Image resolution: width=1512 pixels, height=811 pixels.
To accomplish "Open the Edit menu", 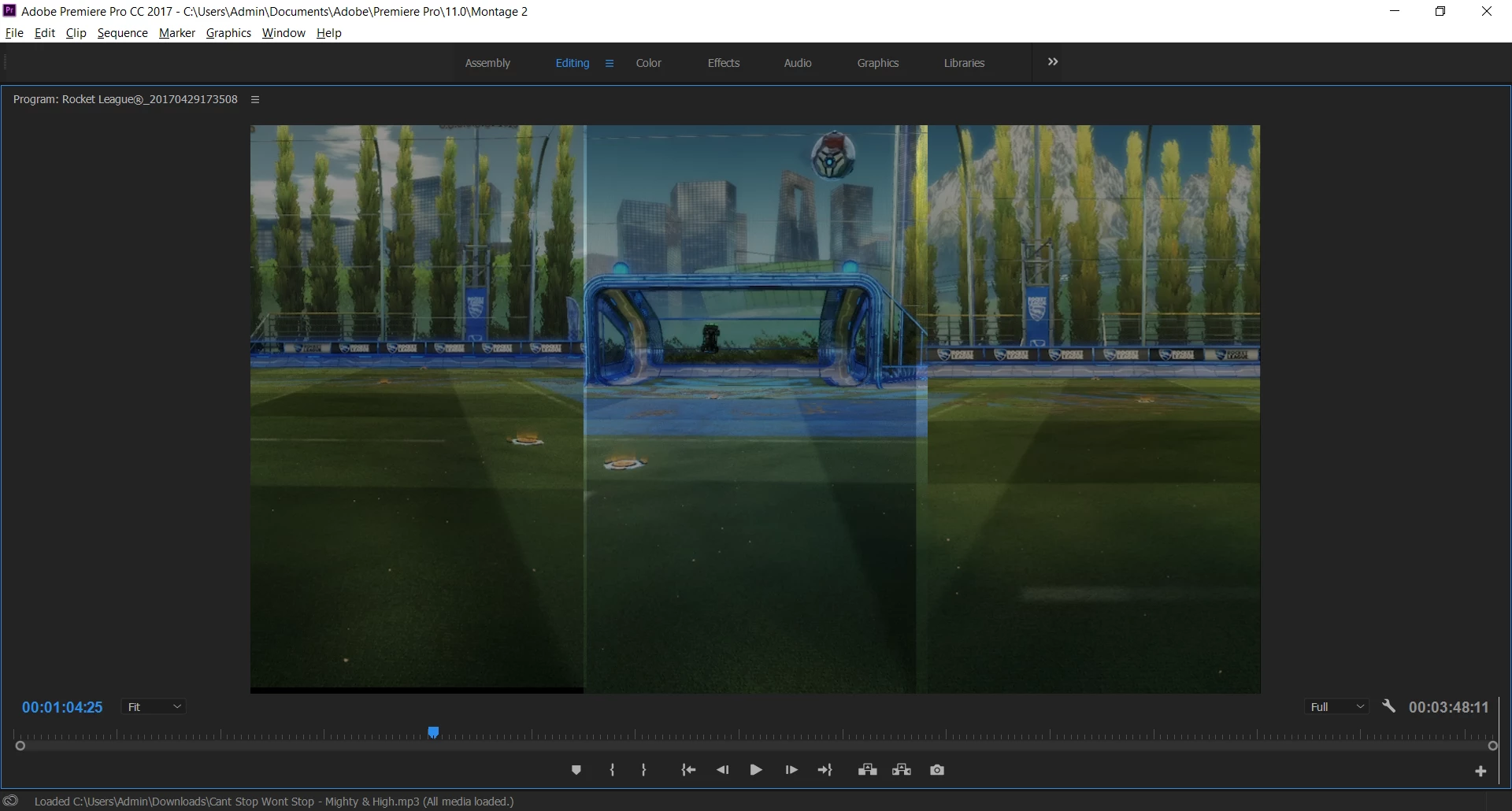I will (45, 33).
